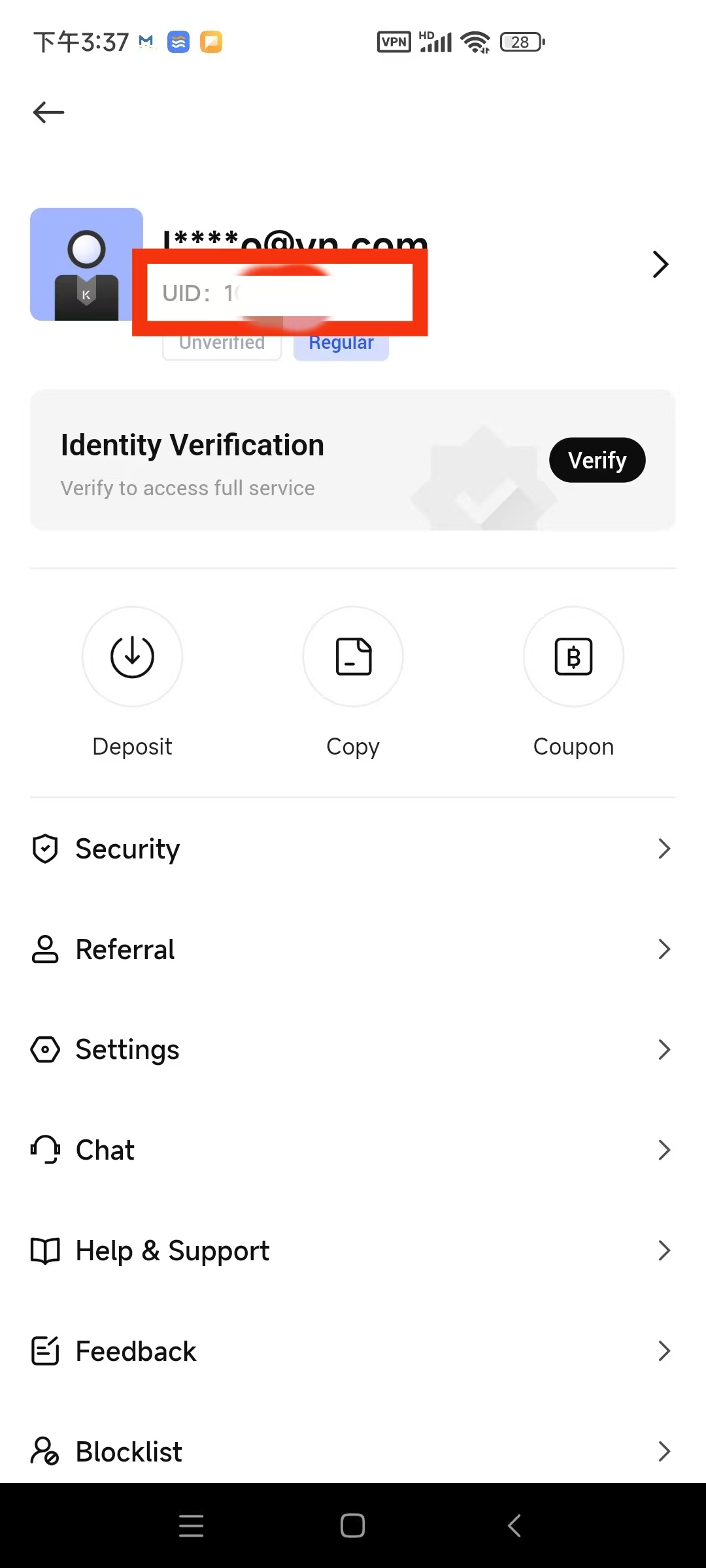The height and width of the screenshot is (1568, 706).
Task: Tap the Copy document icon
Action: (353, 657)
